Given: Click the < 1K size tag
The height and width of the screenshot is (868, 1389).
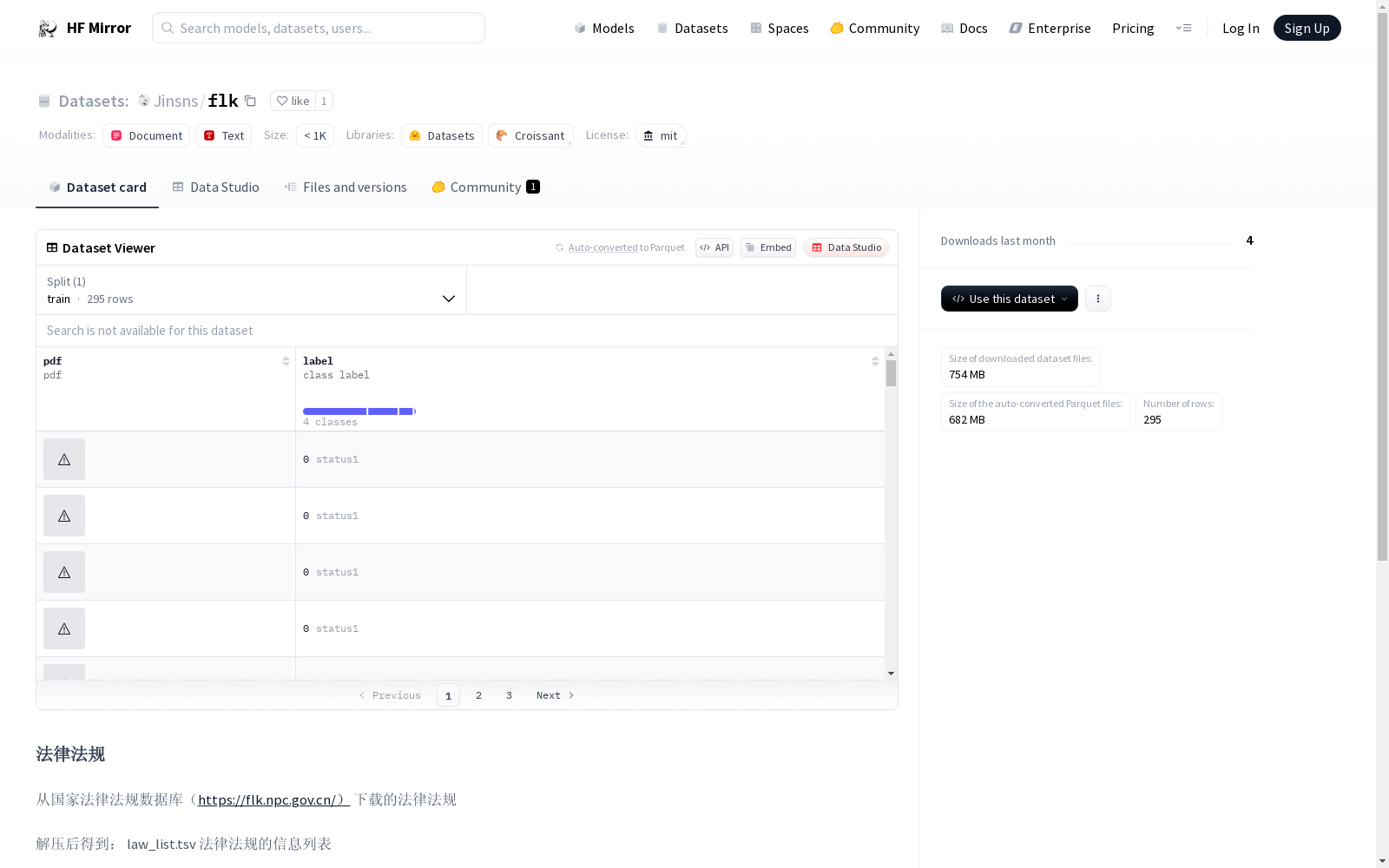Looking at the screenshot, I should coord(315,135).
